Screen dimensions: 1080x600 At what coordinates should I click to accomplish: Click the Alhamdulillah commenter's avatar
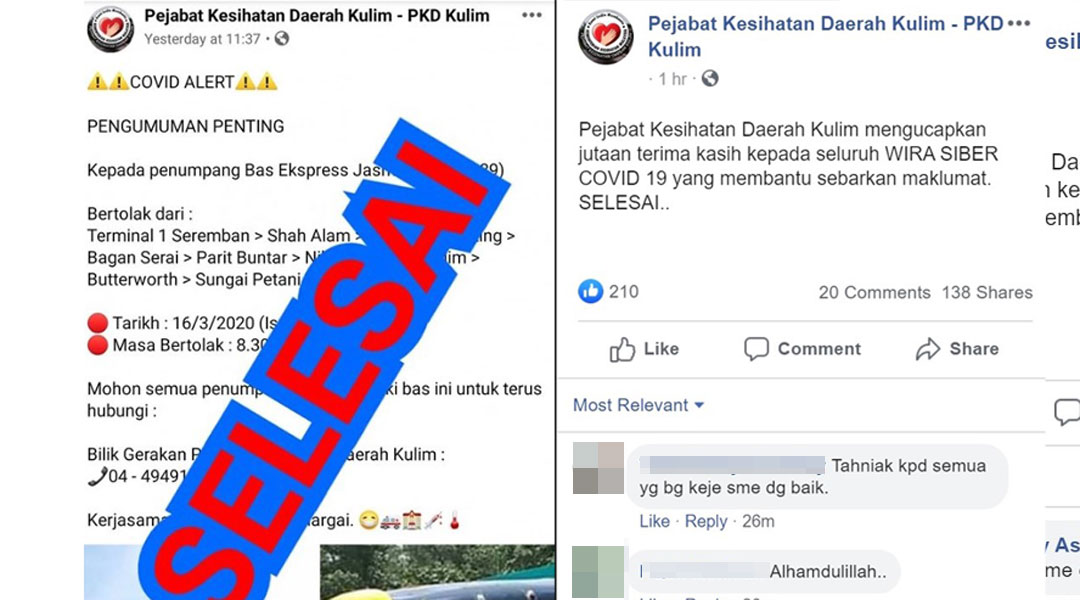point(599,572)
